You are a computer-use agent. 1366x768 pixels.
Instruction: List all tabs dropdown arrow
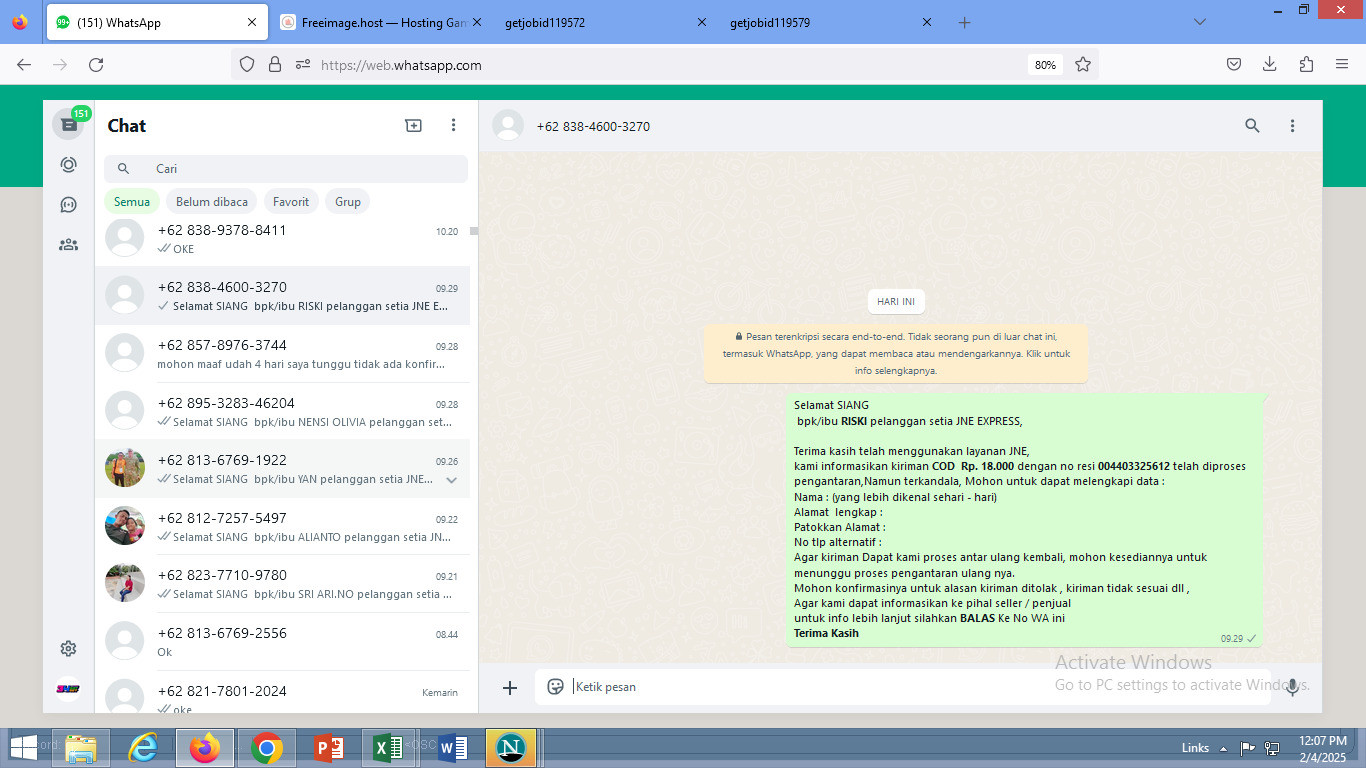pyautogui.click(x=1200, y=22)
